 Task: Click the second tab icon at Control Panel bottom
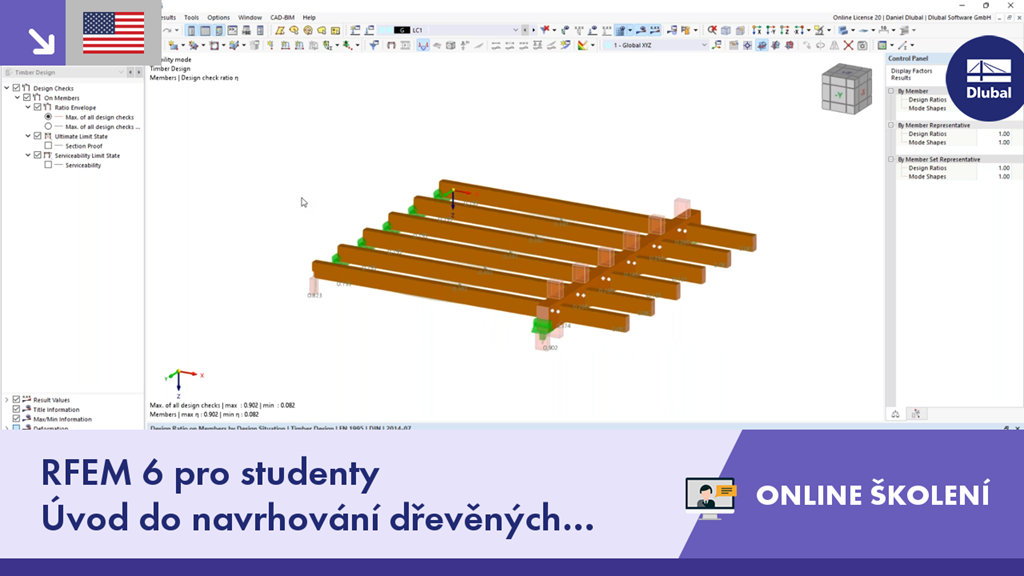[916, 414]
